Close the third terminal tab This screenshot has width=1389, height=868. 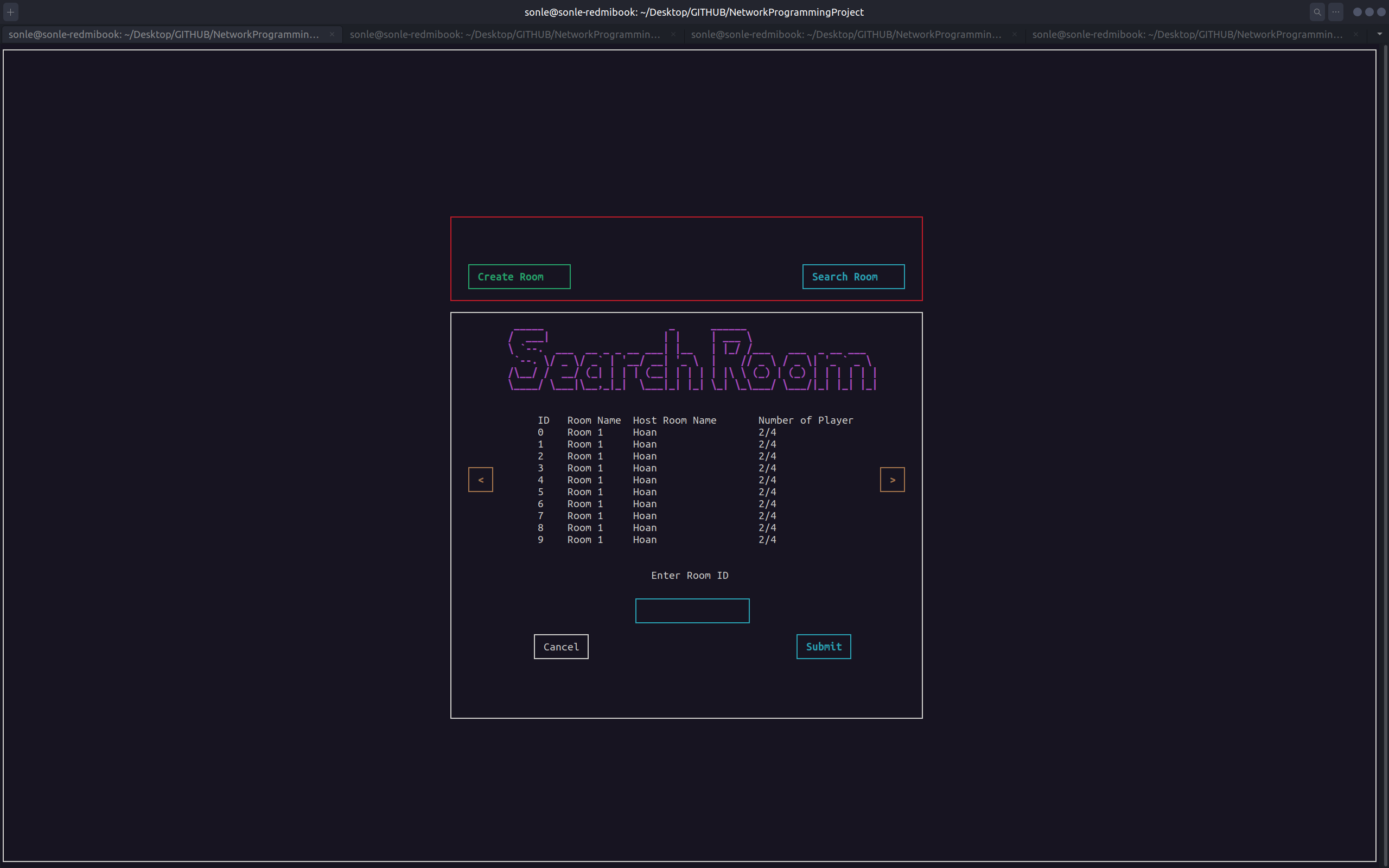1014,34
